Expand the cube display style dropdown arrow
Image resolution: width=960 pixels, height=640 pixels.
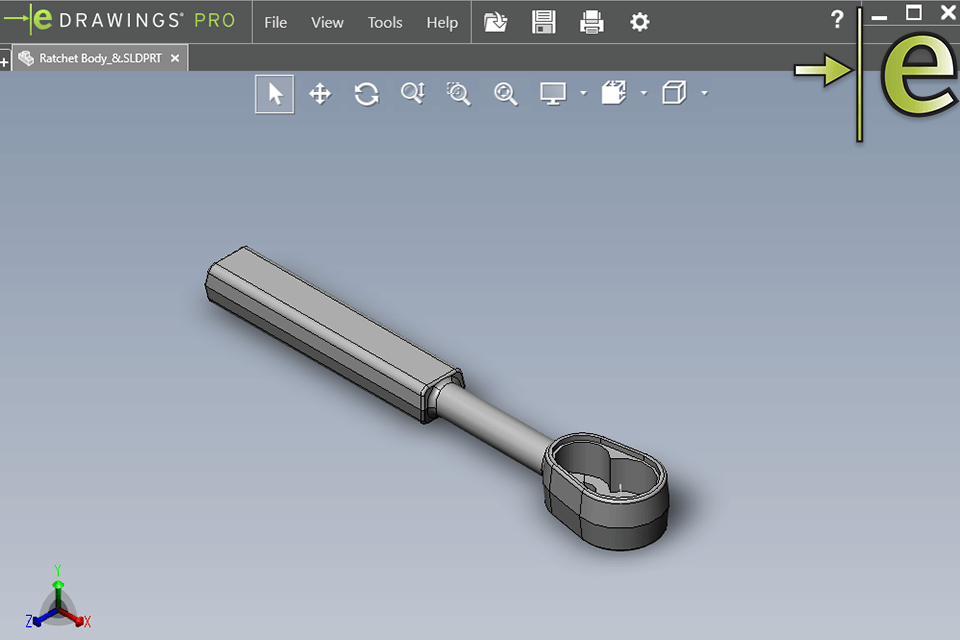coord(705,94)
